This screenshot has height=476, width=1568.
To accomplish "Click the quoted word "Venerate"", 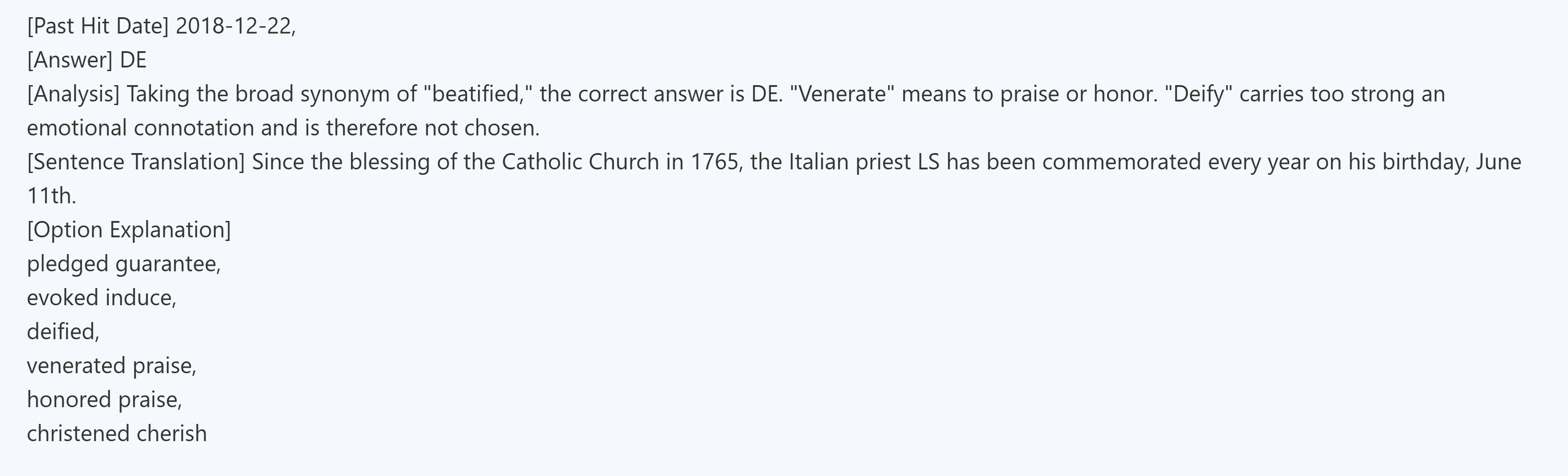I will point(842,94).
